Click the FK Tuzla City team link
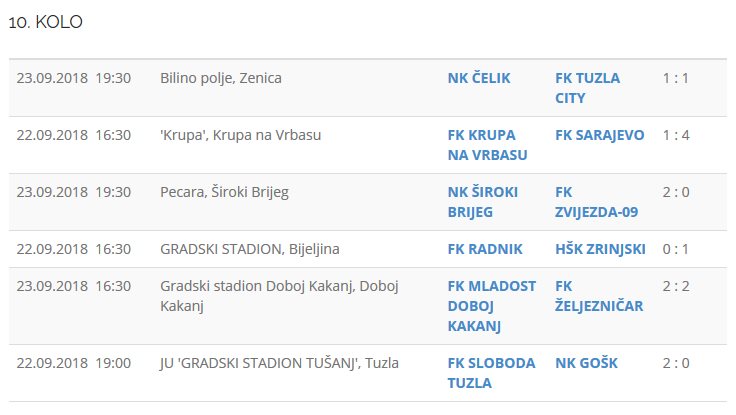 click(587, 88)
